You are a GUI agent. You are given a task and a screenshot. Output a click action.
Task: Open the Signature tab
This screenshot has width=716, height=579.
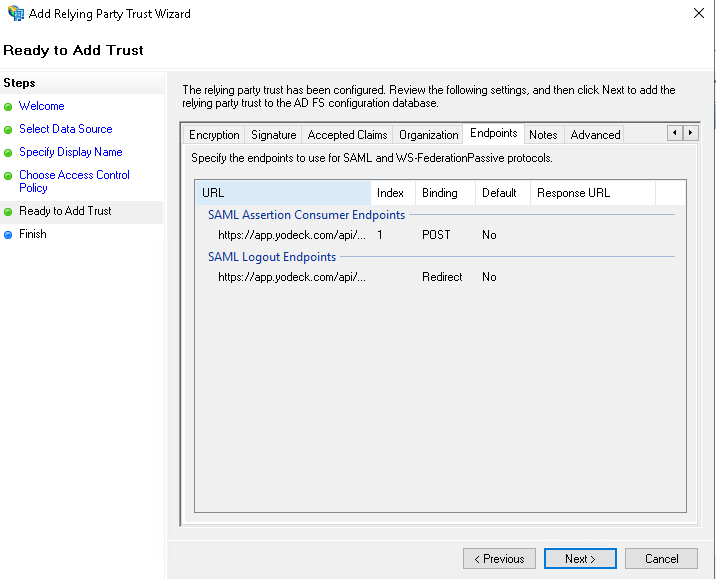tap(273, 135)
